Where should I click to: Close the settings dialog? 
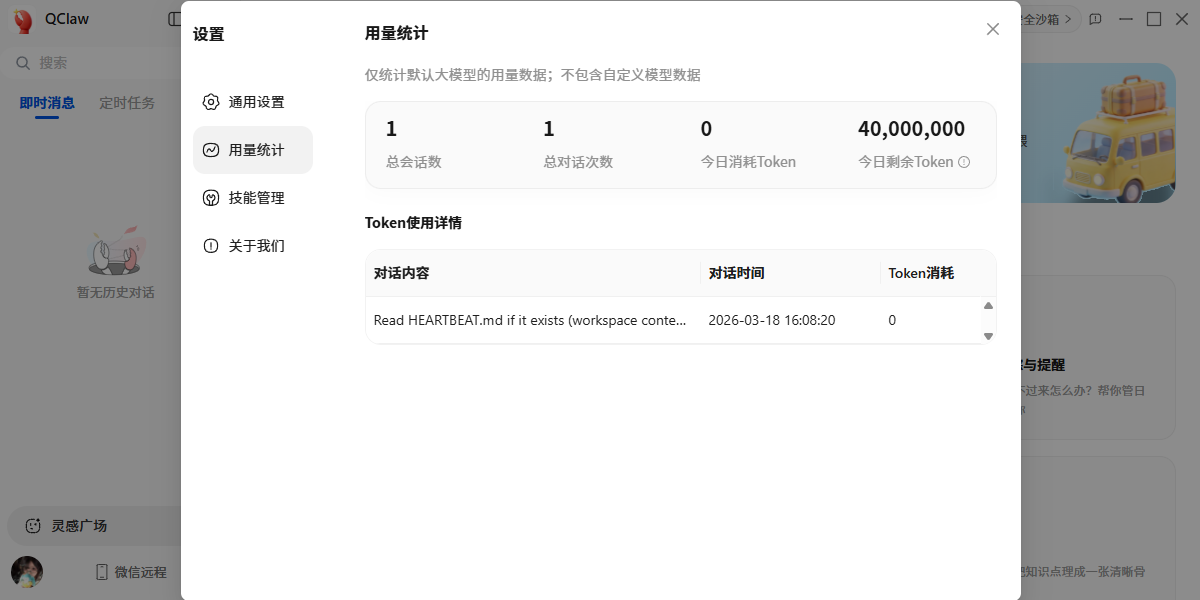(993, 29)
